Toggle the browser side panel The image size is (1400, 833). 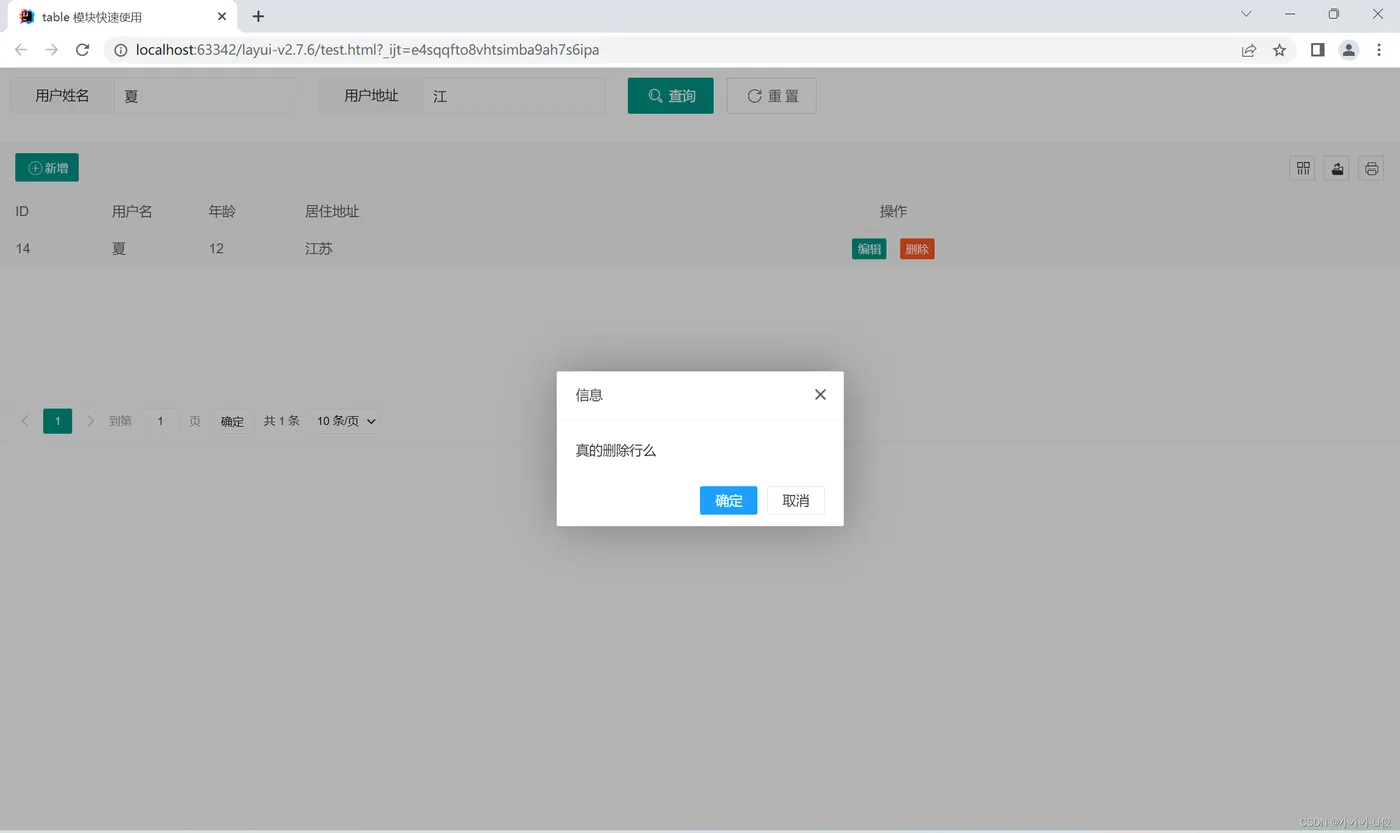click(1318, 50)
